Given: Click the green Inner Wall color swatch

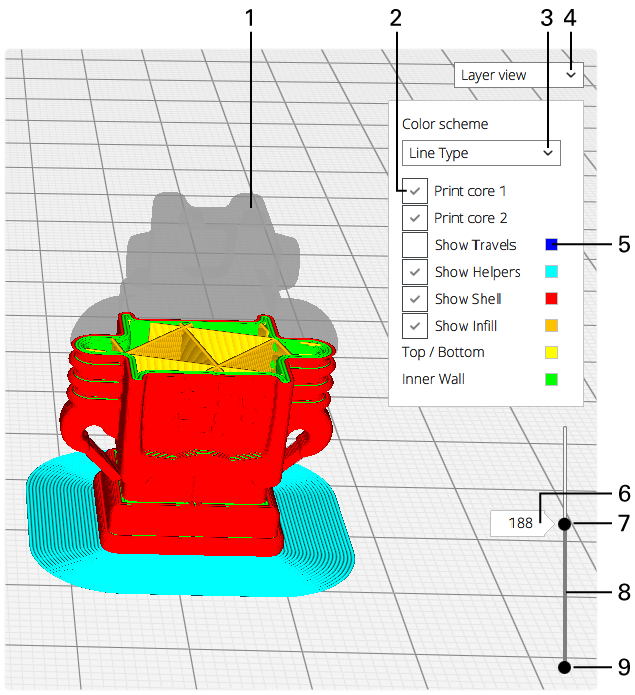Looking at the screenshot, I should [x=551, y=380].
